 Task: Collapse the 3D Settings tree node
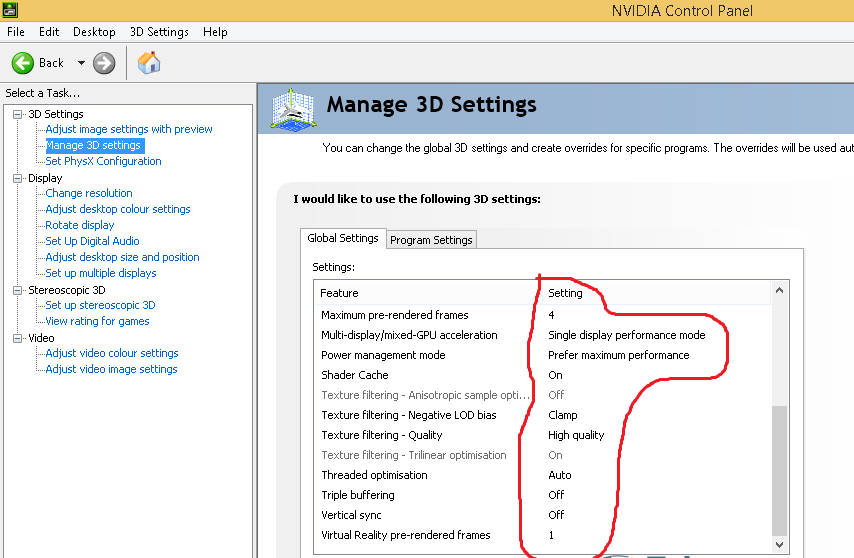pos(17,114)
